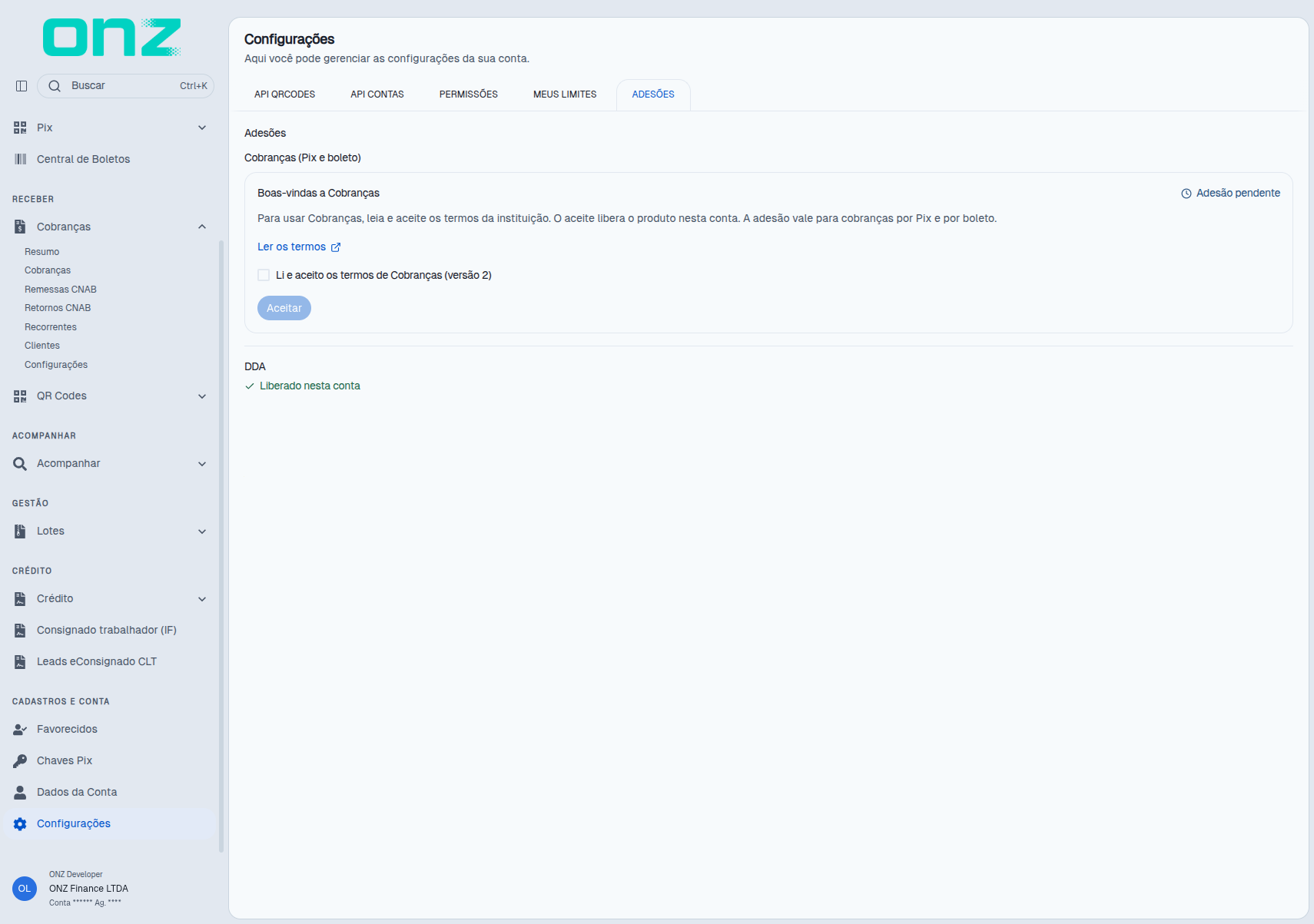The image size is (1314, 924).
Task: Click the Adesão pendente clock icon
Action: point(1186,194)
